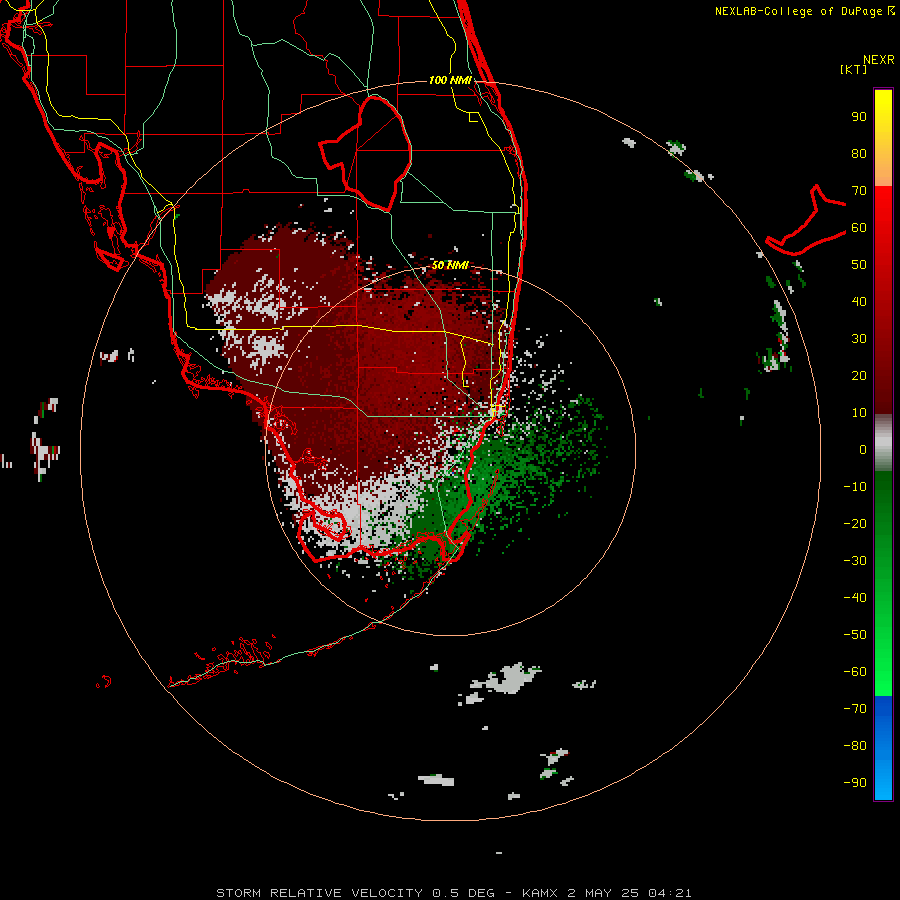Click the 80 value on the velocity scale
Image resolution: width=900 pixels, height=900 pixels.
[859, 153]
